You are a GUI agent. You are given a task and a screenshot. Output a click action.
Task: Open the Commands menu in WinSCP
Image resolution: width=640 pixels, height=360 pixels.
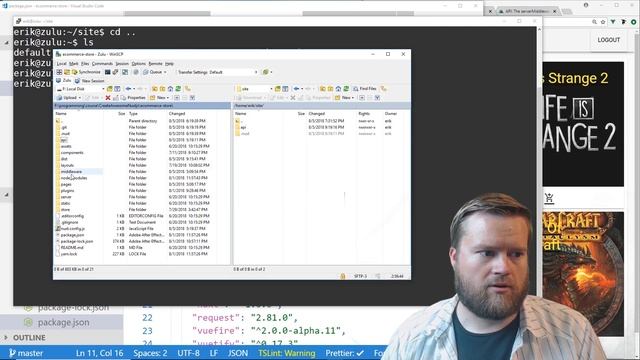pyautogui.click(x=102, y=64)
